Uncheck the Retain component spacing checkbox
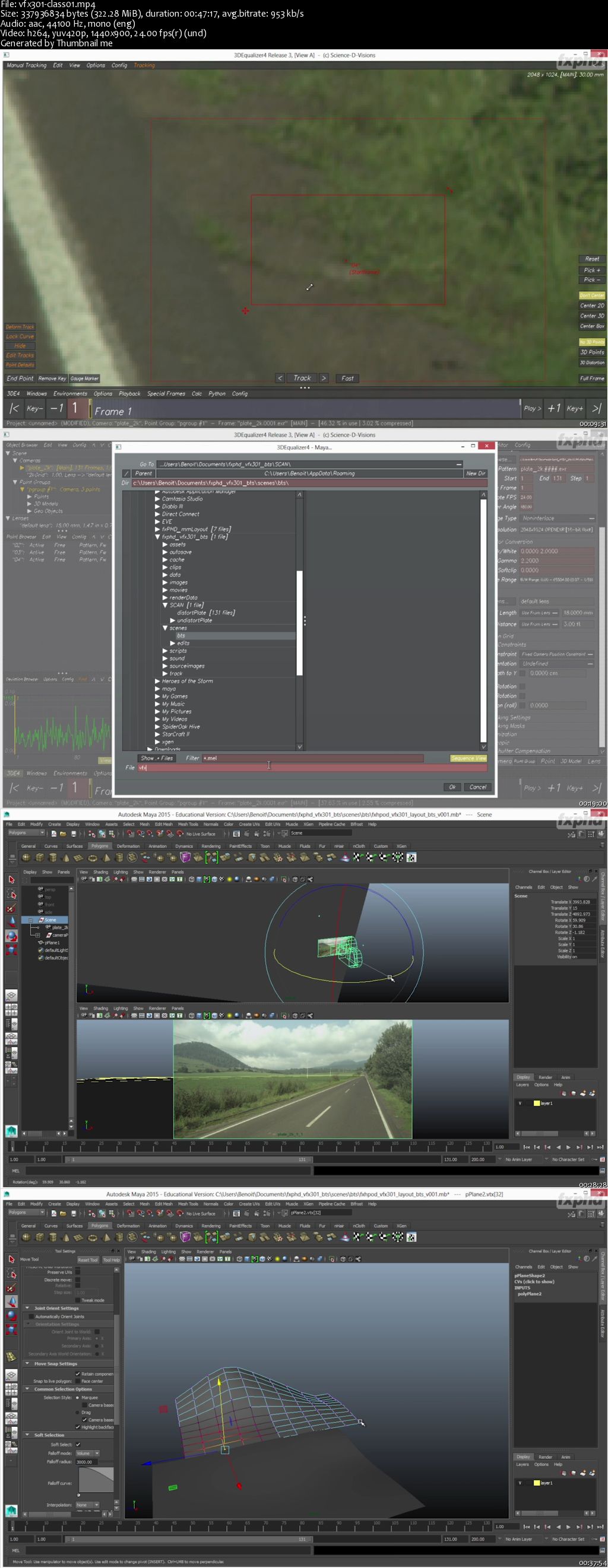This screenshot has height=1568, width=608. [77, 1374]
